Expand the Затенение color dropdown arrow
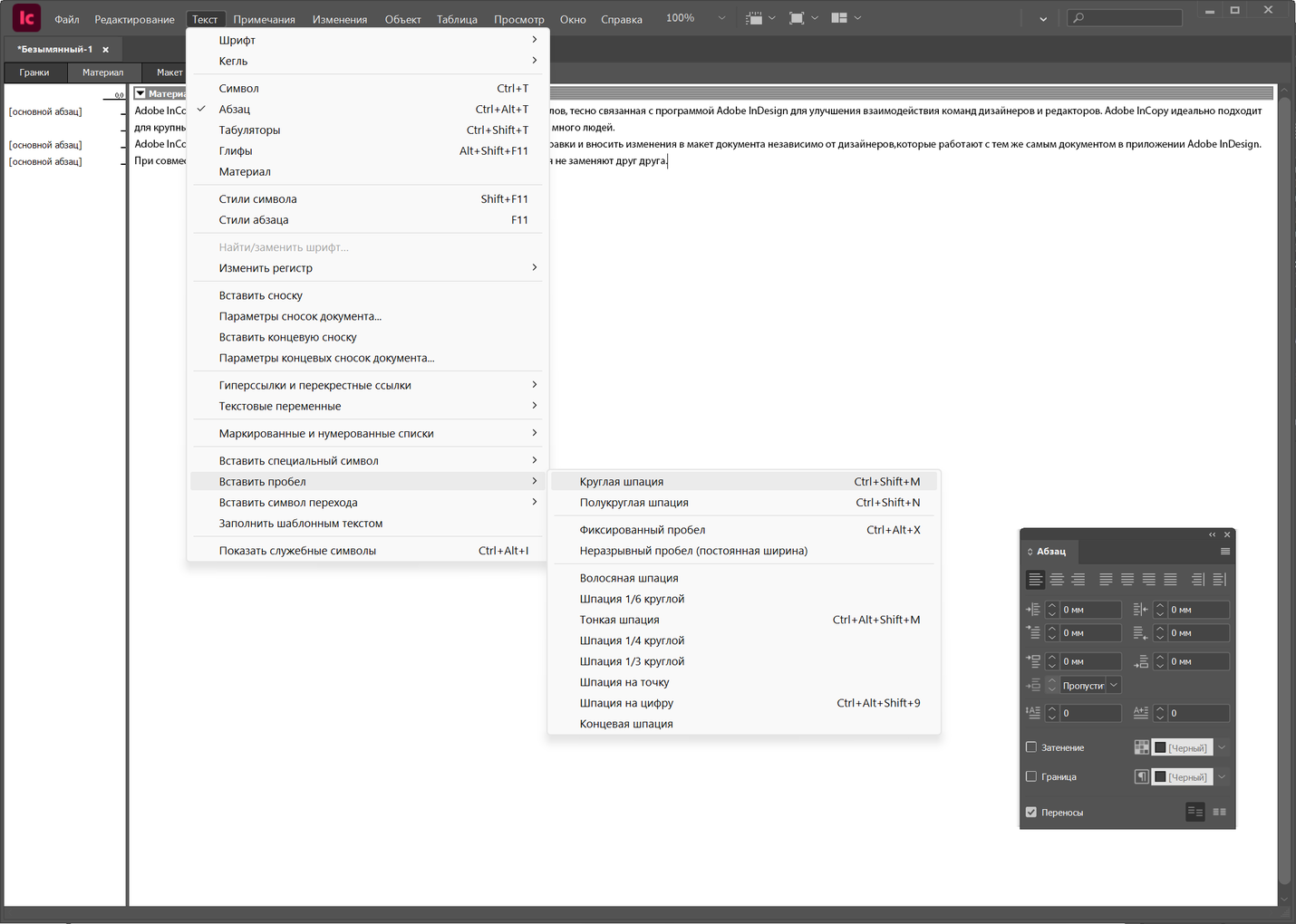 coord(1222,747)
